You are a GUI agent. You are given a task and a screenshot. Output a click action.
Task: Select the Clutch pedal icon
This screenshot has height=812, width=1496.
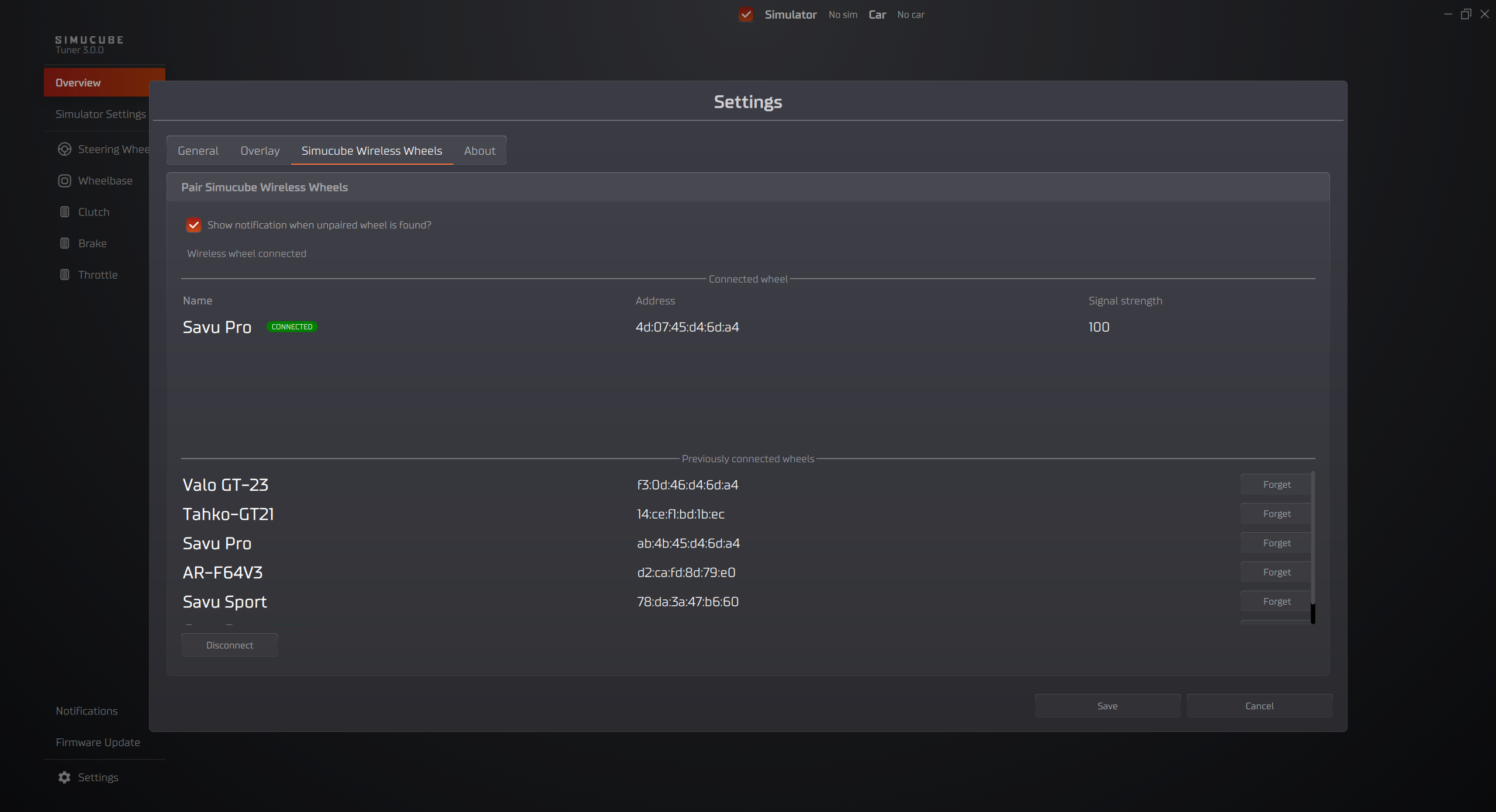coord(64,212)
